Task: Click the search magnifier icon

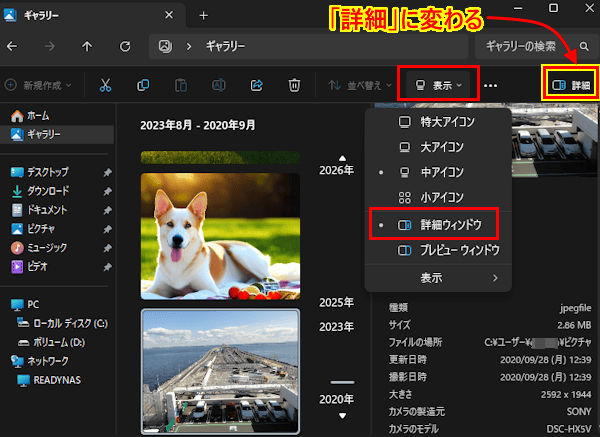Action: pyautogui.click(x=584, y=46)
